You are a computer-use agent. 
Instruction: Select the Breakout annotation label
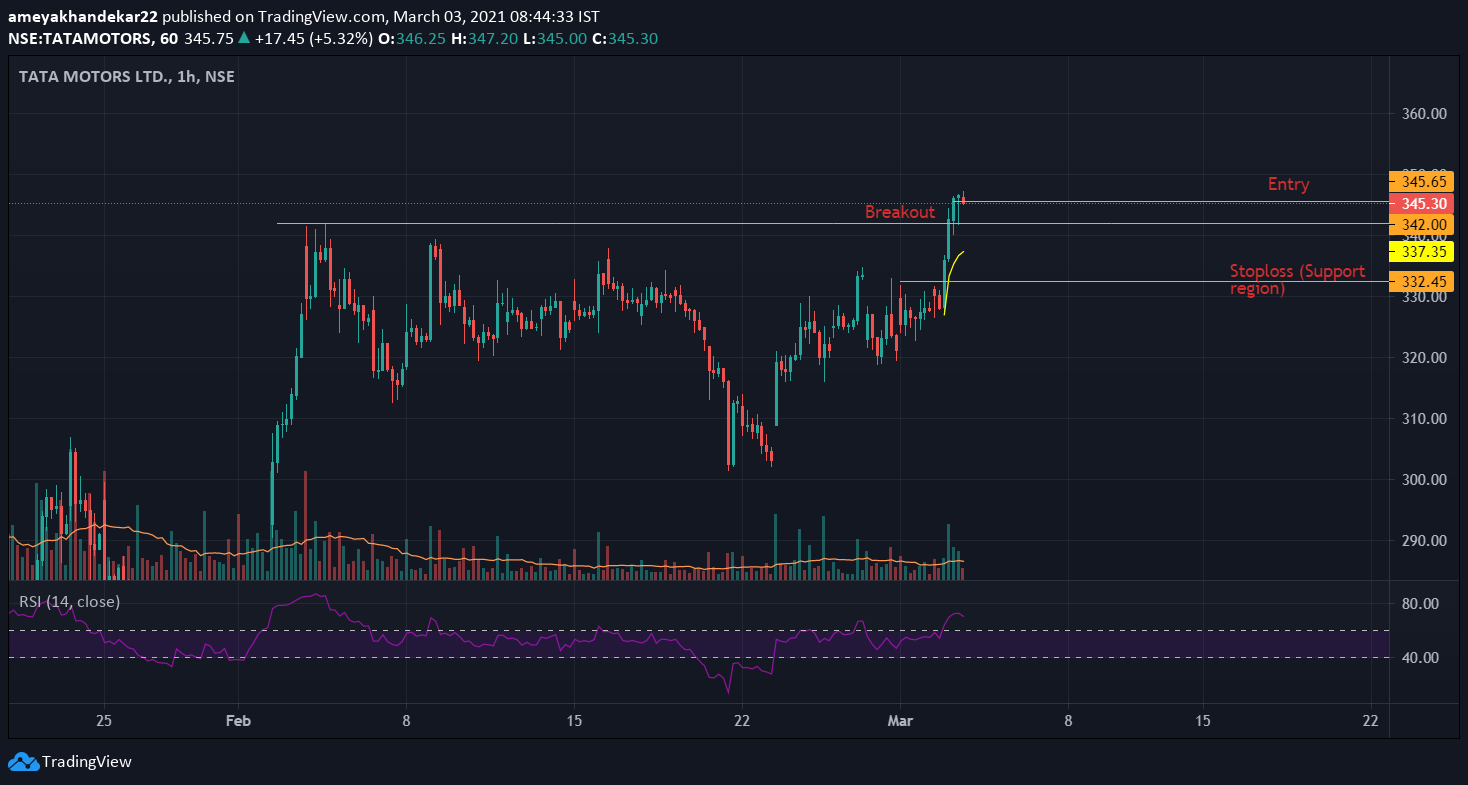point(900,212)
